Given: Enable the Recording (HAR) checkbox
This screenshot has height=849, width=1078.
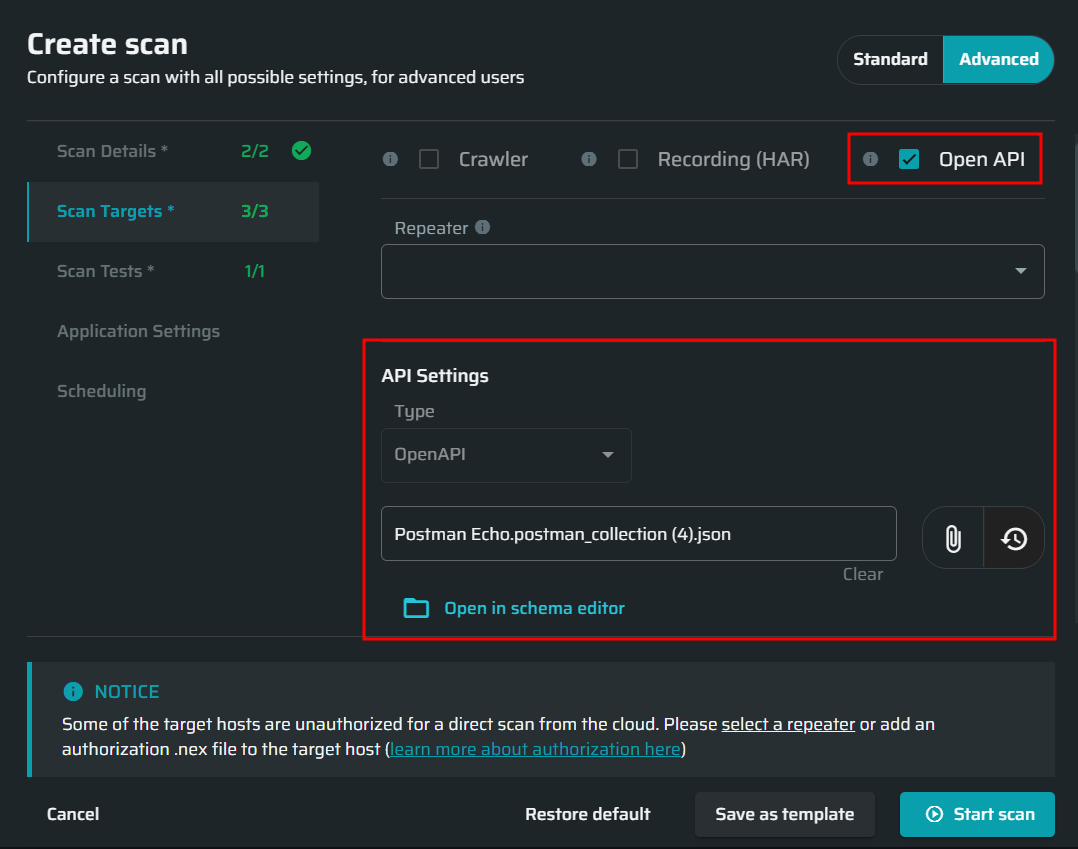Looking at the screenshot, I should click(x=628, y=159).
